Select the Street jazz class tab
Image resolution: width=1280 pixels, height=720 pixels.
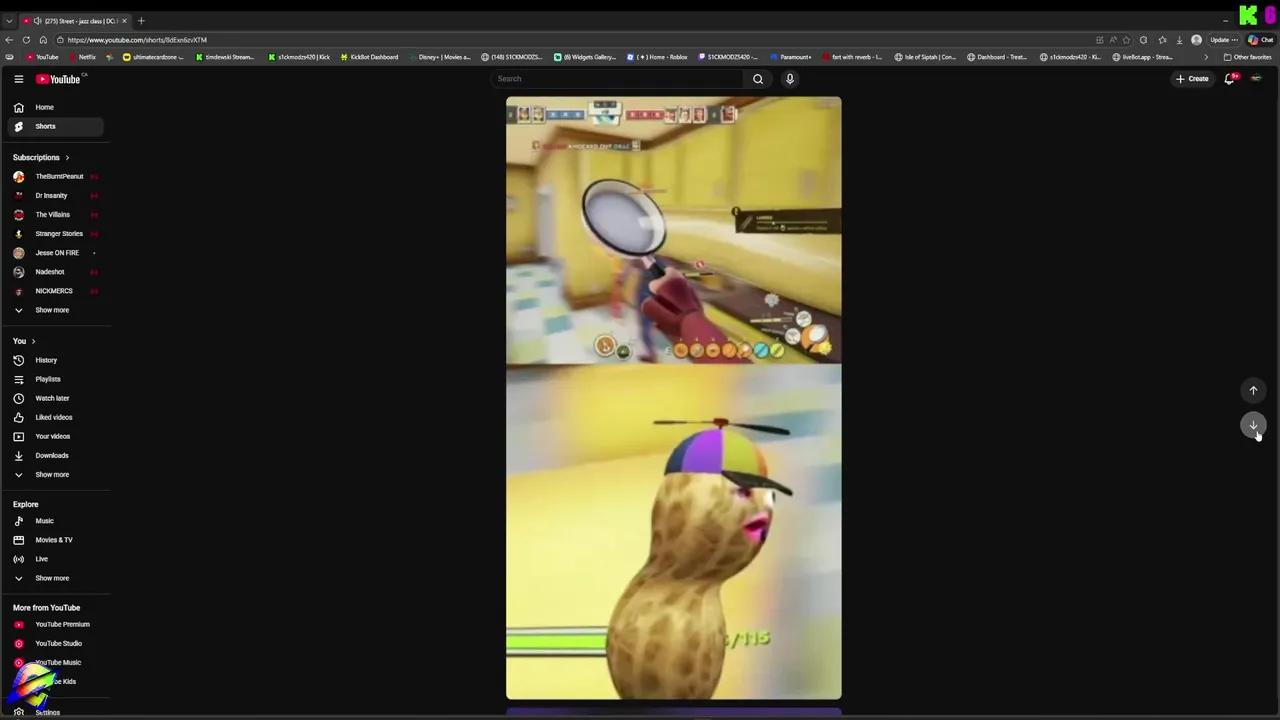[75, 21]
